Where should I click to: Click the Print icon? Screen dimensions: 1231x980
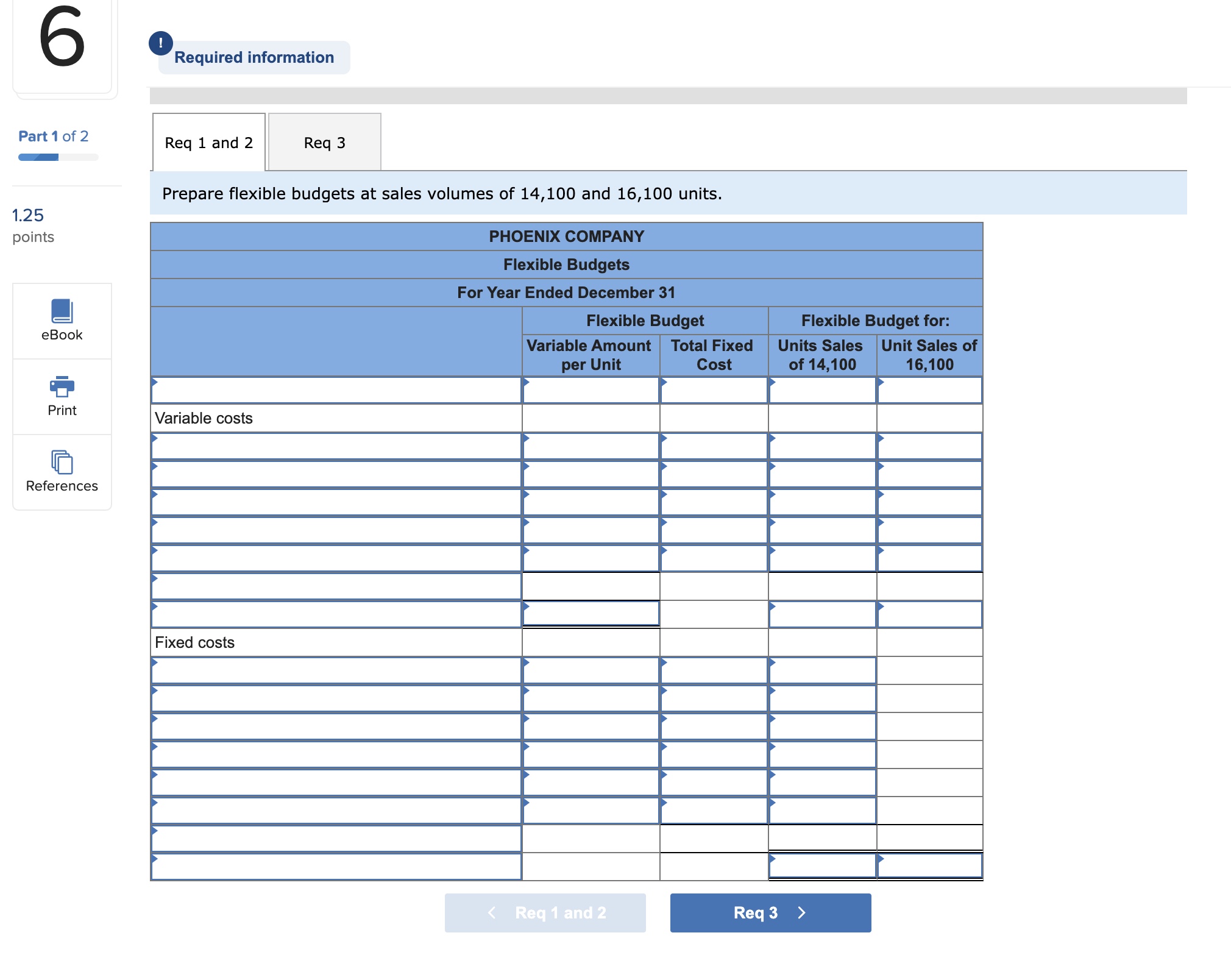(61, 386)
